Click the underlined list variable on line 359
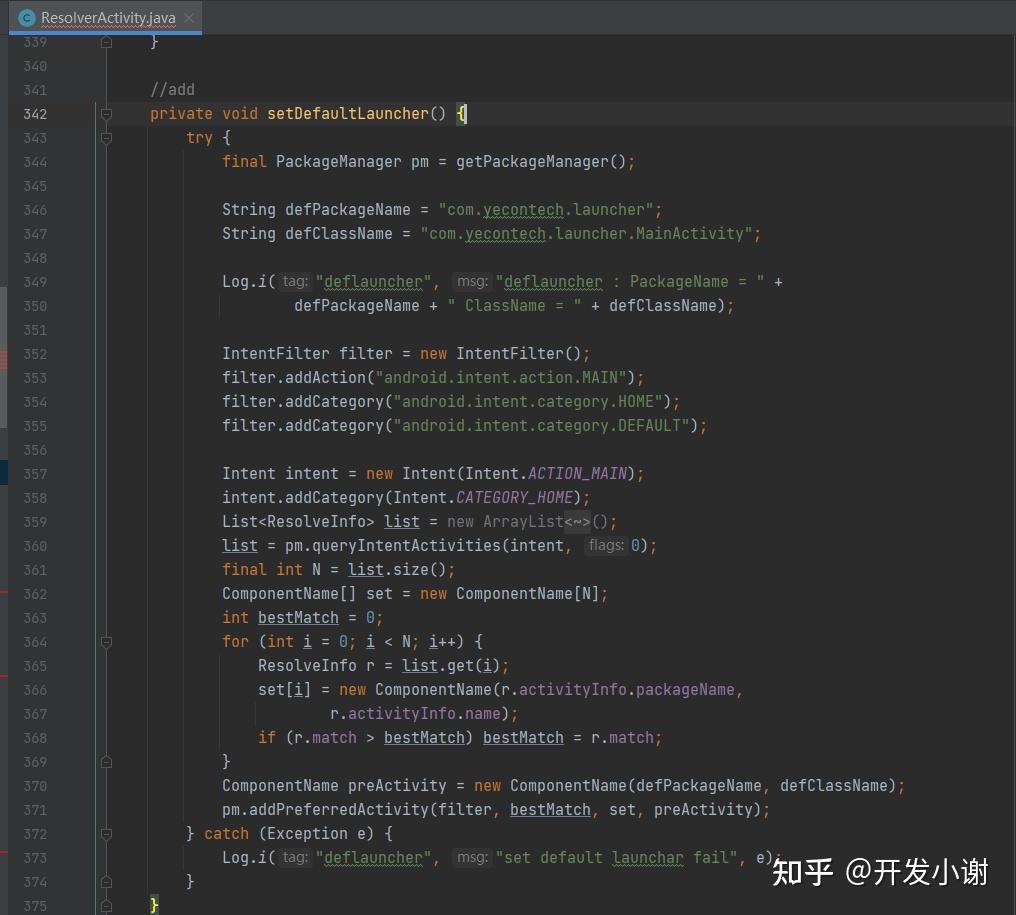Screen dimensions: 1016x915 point(401,521)
